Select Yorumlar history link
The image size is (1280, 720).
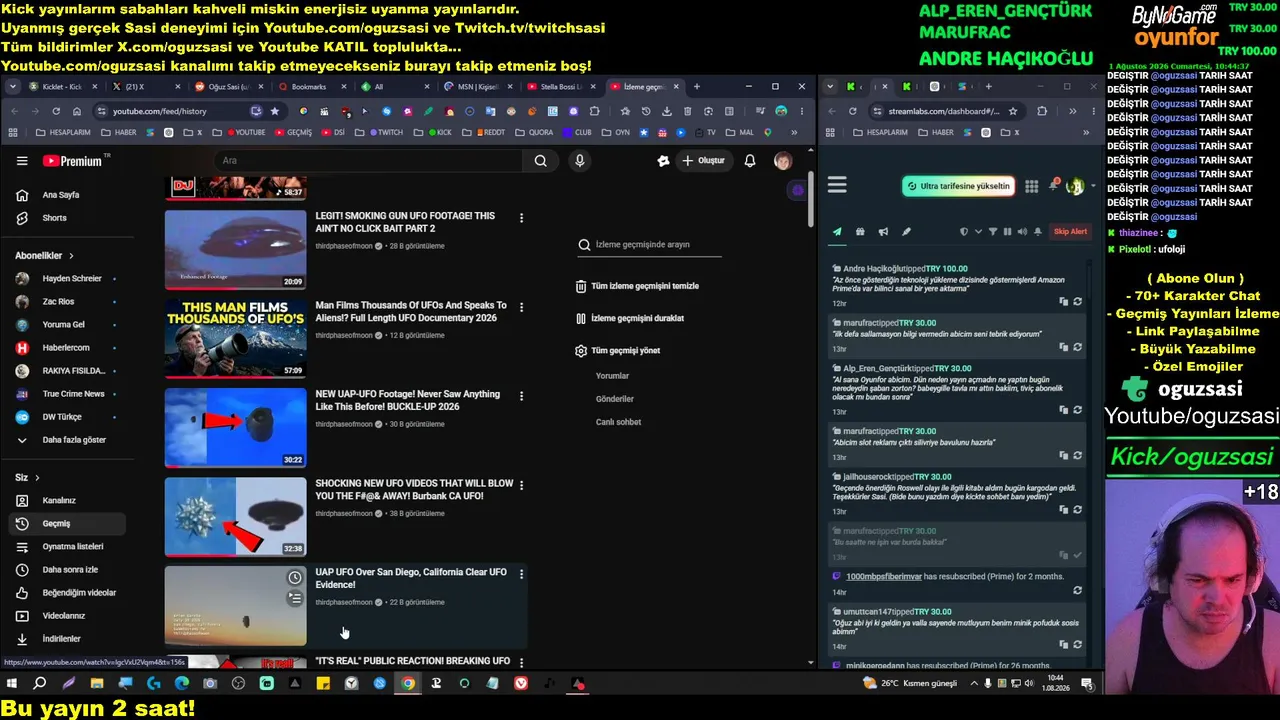tap(612, 376)
